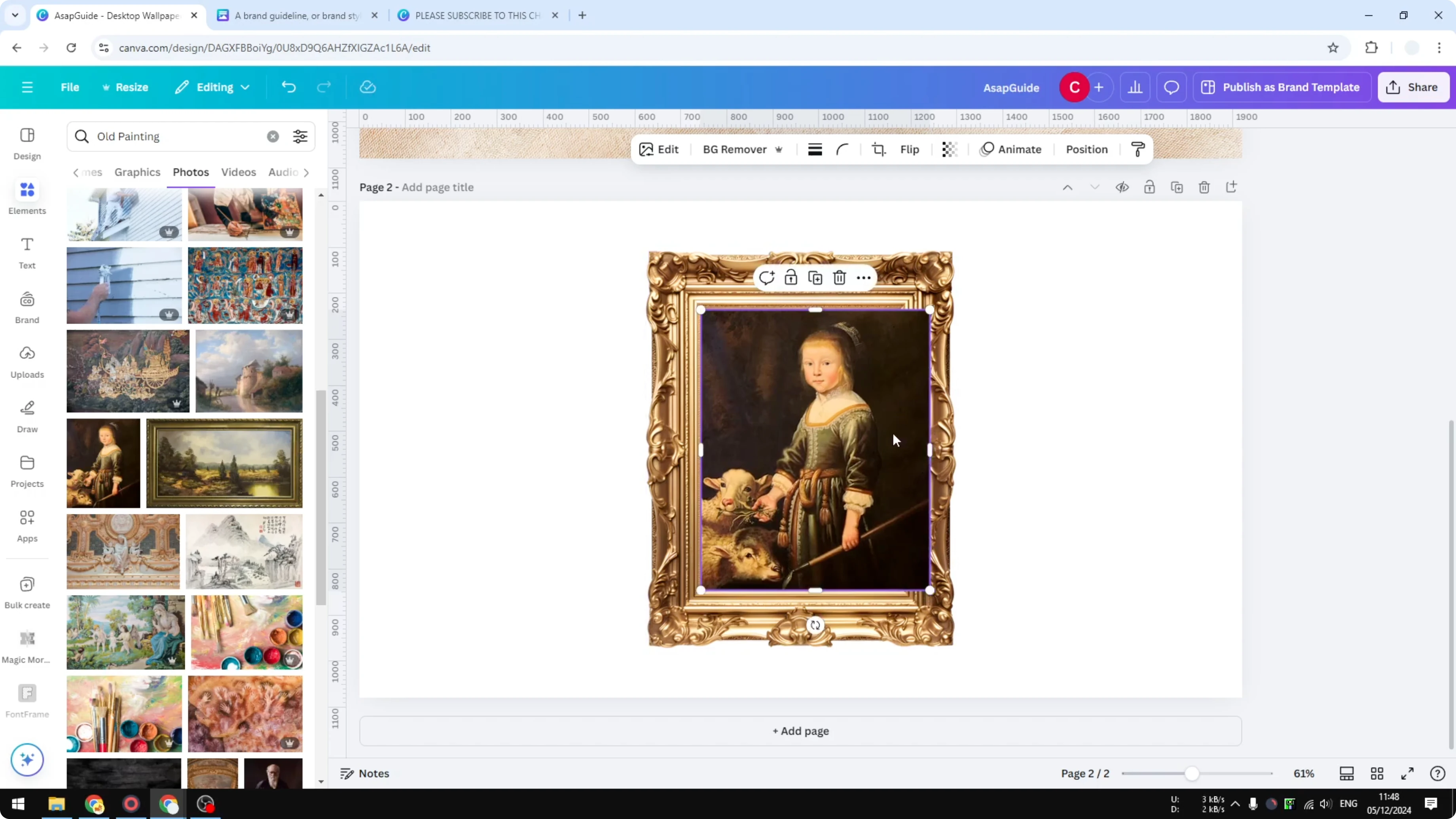Select the Draw tool
Image resolution: width=1456 pixels, height=819 pixels.
click(x=27, y=417)
